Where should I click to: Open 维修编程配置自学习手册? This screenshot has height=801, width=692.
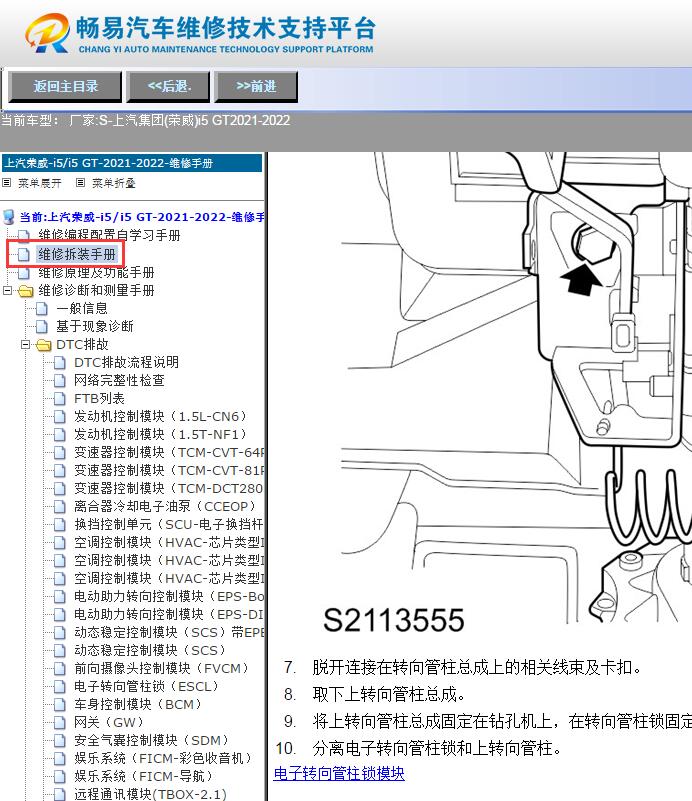[109, 235]
